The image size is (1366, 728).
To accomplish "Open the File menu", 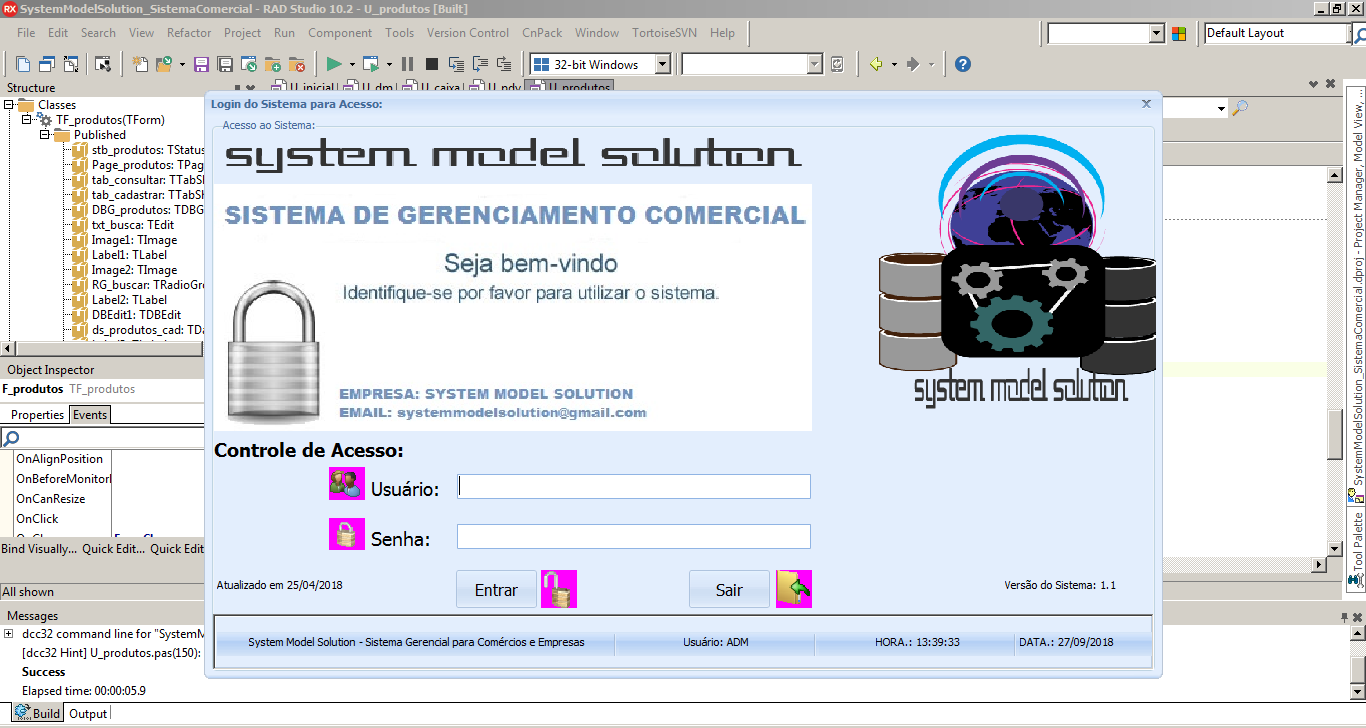I will 26,33.
